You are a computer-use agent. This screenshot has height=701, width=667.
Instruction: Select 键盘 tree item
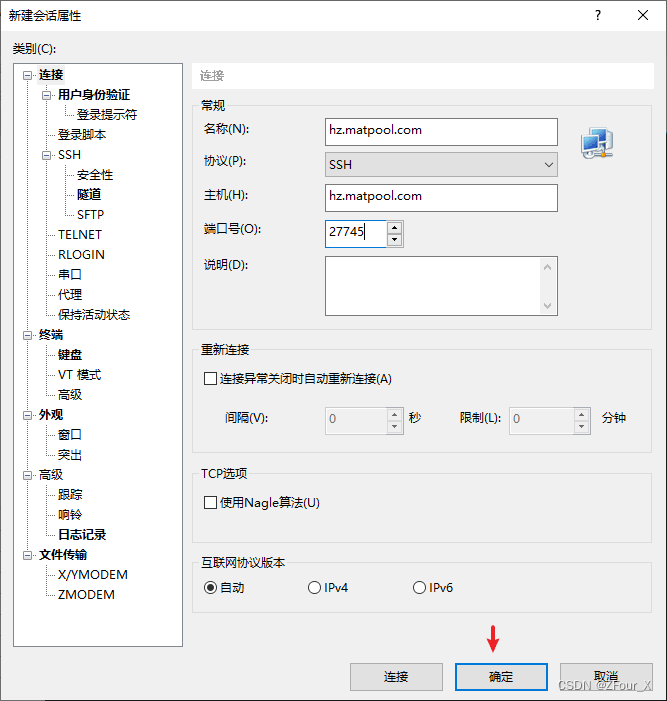70,355
